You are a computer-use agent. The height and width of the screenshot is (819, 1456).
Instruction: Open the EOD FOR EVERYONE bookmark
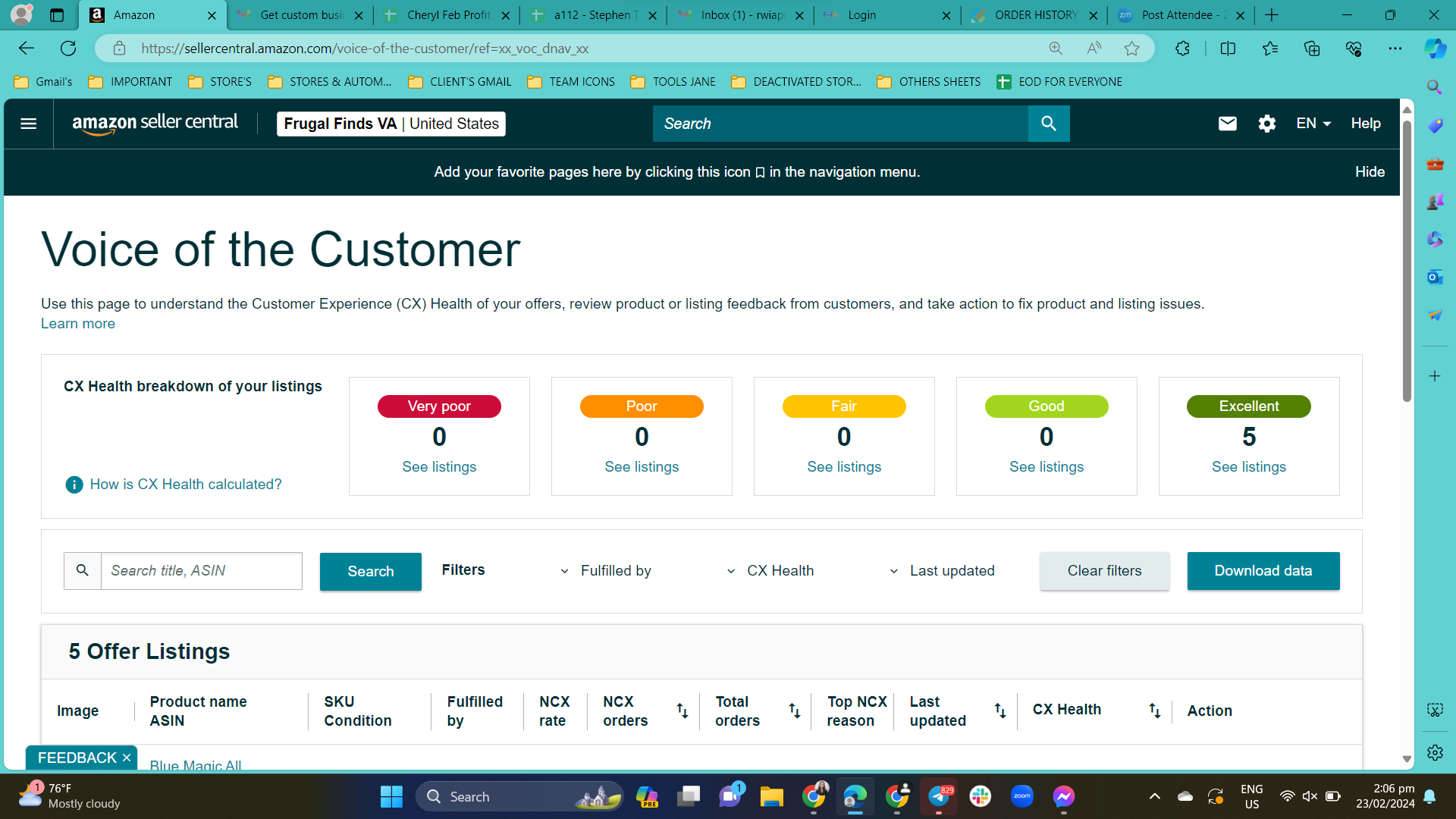click(1059, 82)
